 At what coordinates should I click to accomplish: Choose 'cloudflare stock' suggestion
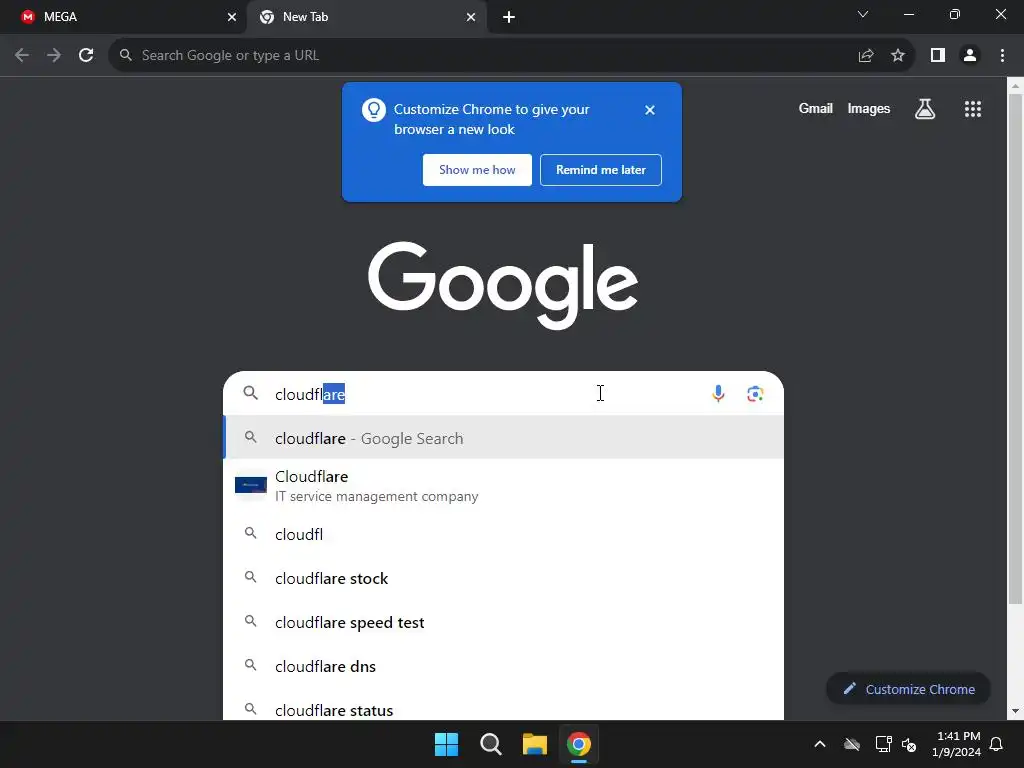click(x=504, y=579)
